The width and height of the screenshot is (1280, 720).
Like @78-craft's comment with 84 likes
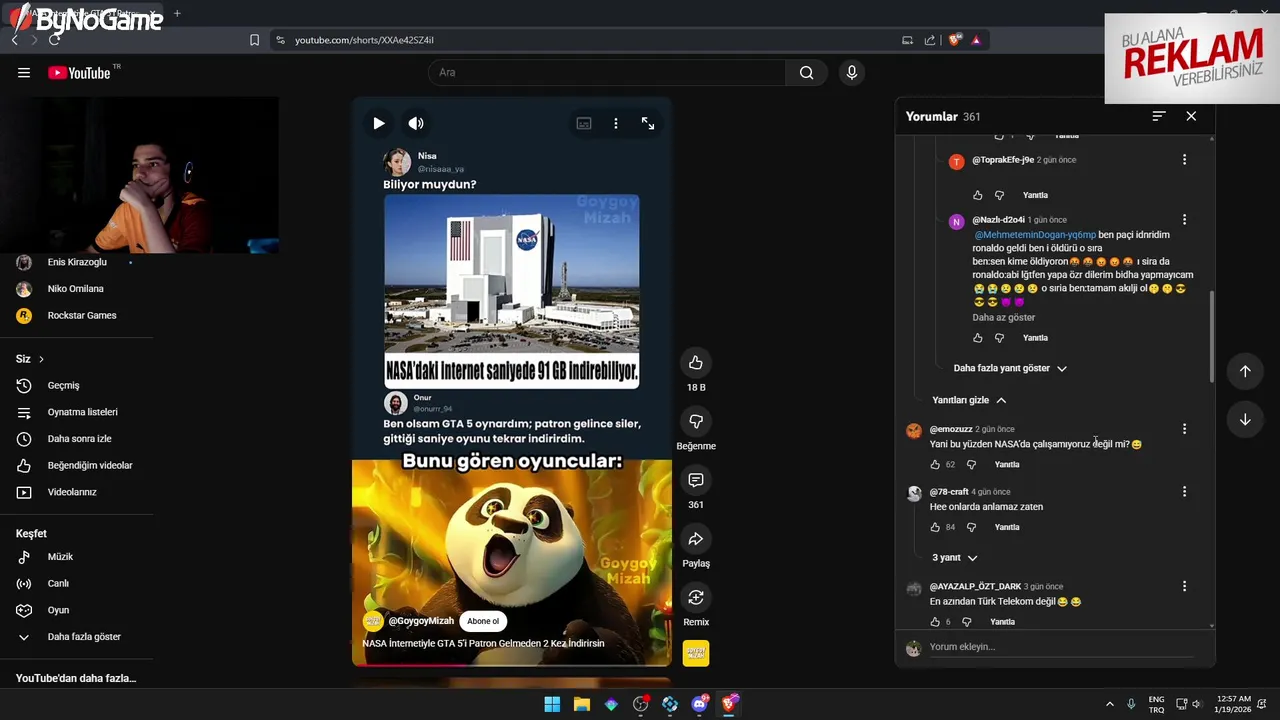pyautogui.click(x=936, y=527)
